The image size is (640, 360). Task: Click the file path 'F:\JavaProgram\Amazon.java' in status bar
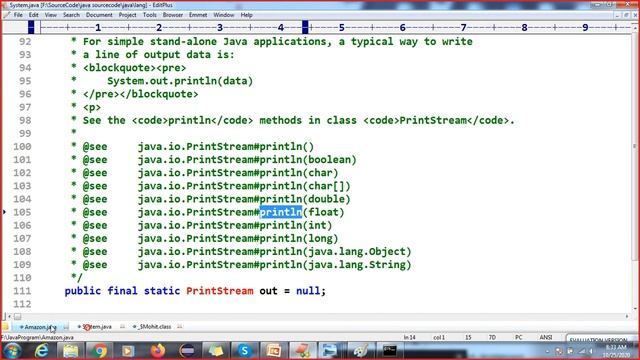[38, 338]
